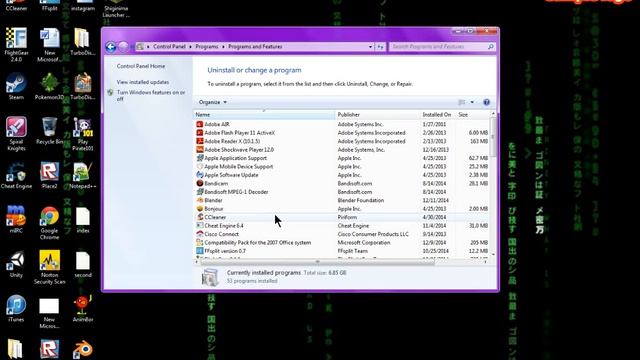
Task: Sort the list by the Publisher column header
Action: pos(378,115)
